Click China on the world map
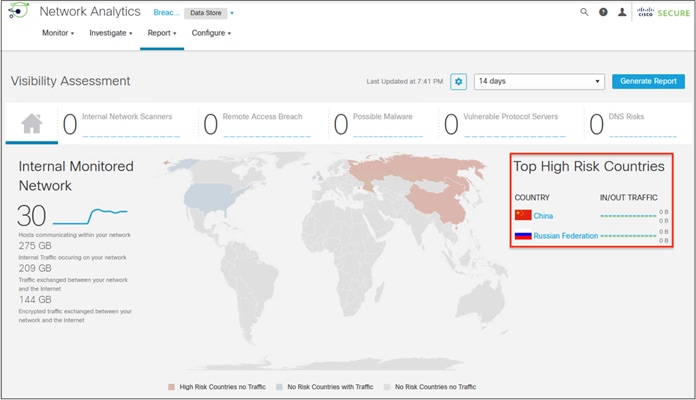696x400 pixels. pos(439,202)
